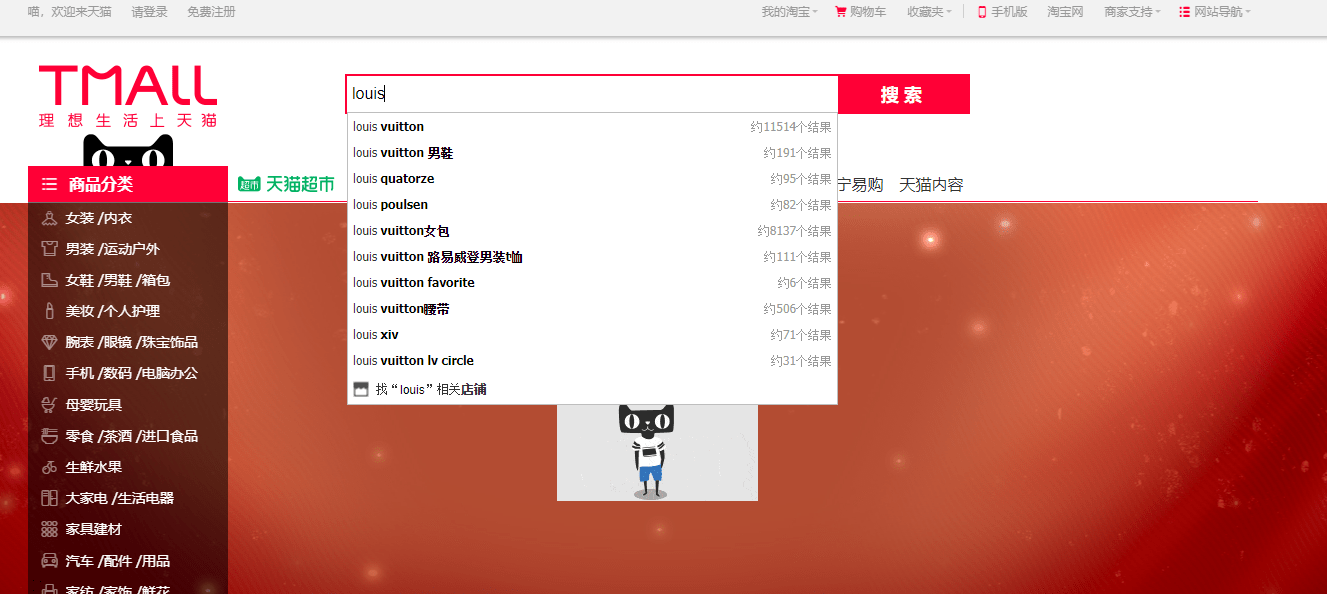Click the Tmall cat mascot banner image
The width and height of the screenshot is (1327, 594).
click(x=657, y=452)
